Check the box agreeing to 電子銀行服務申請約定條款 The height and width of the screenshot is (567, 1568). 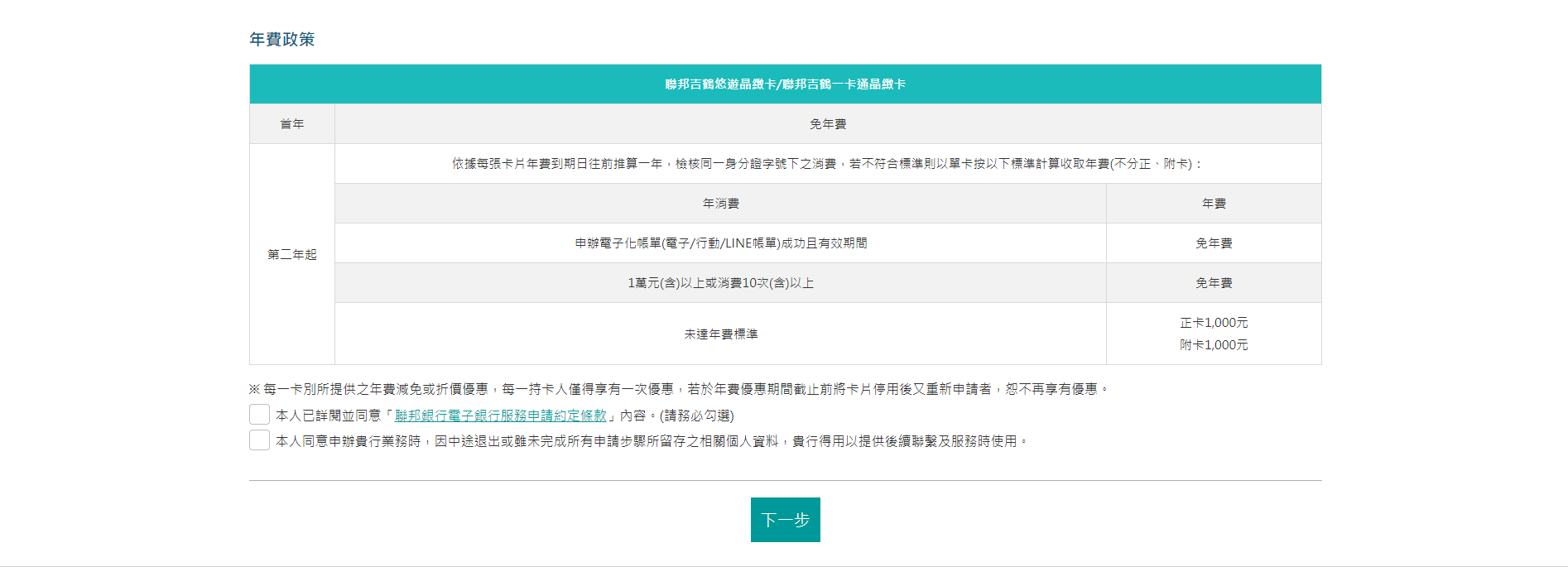259,415
